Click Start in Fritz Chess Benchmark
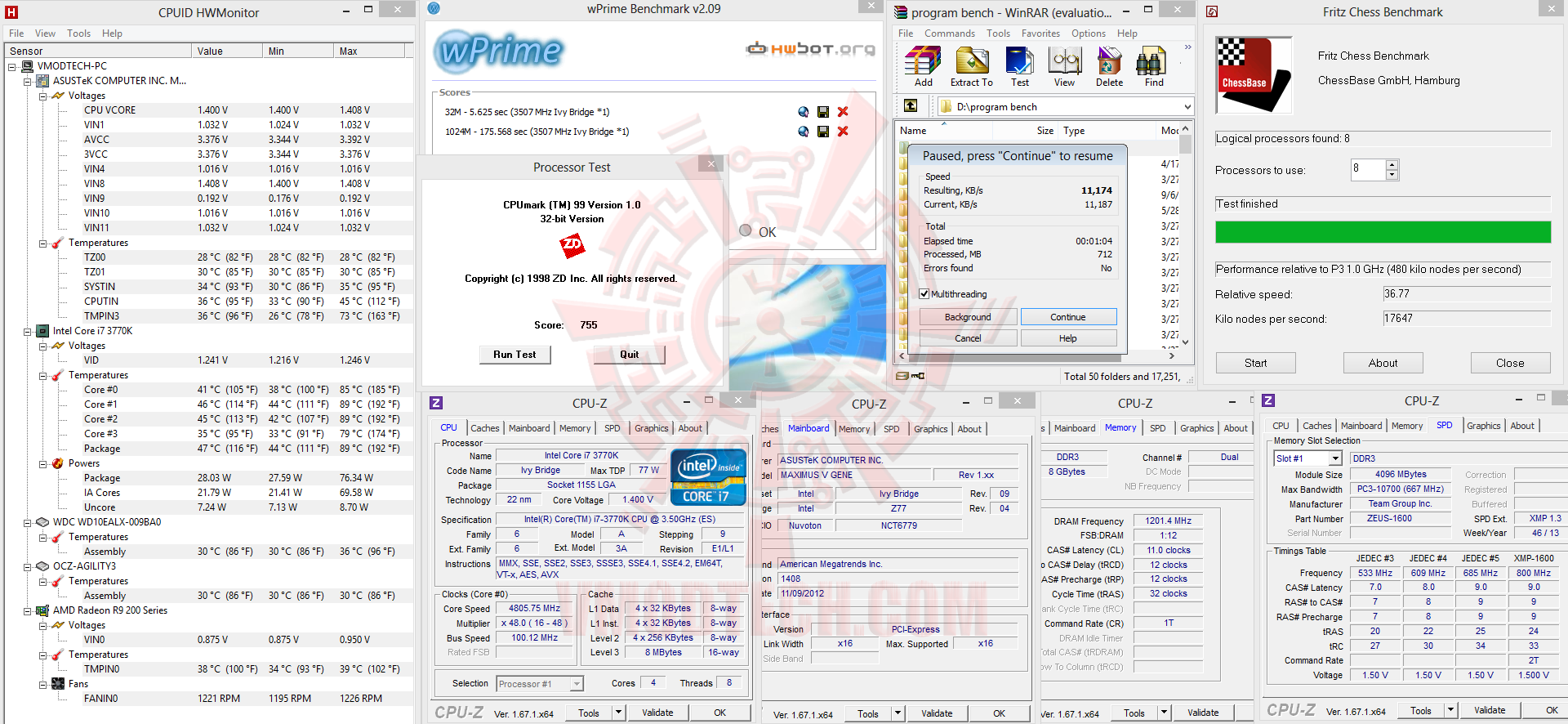 pyautogui.click(x=1255, y=363)
